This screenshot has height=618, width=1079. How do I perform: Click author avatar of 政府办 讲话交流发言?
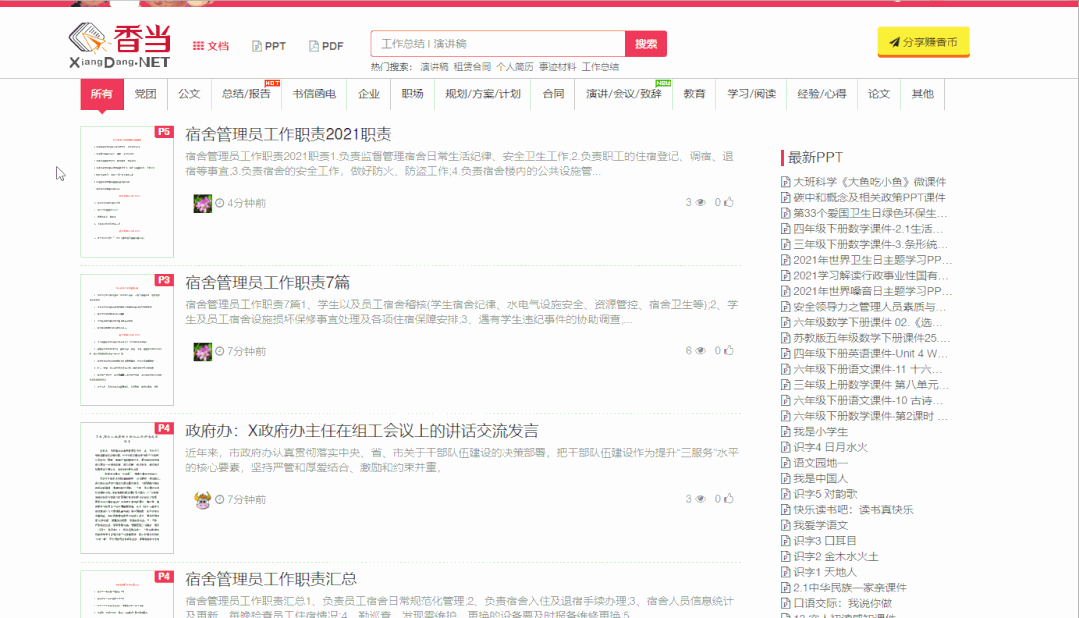coord(202,499)
